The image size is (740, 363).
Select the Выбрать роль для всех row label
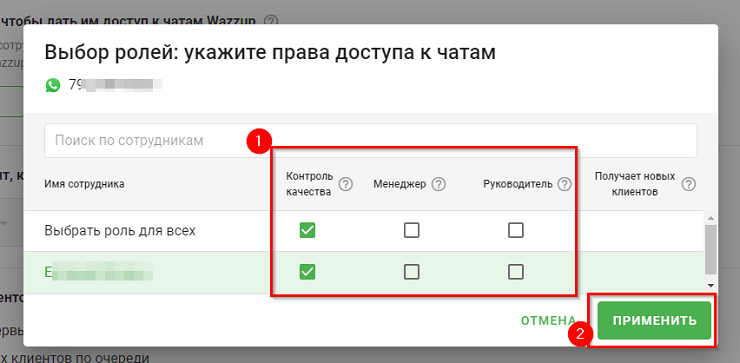click(120, 231)
